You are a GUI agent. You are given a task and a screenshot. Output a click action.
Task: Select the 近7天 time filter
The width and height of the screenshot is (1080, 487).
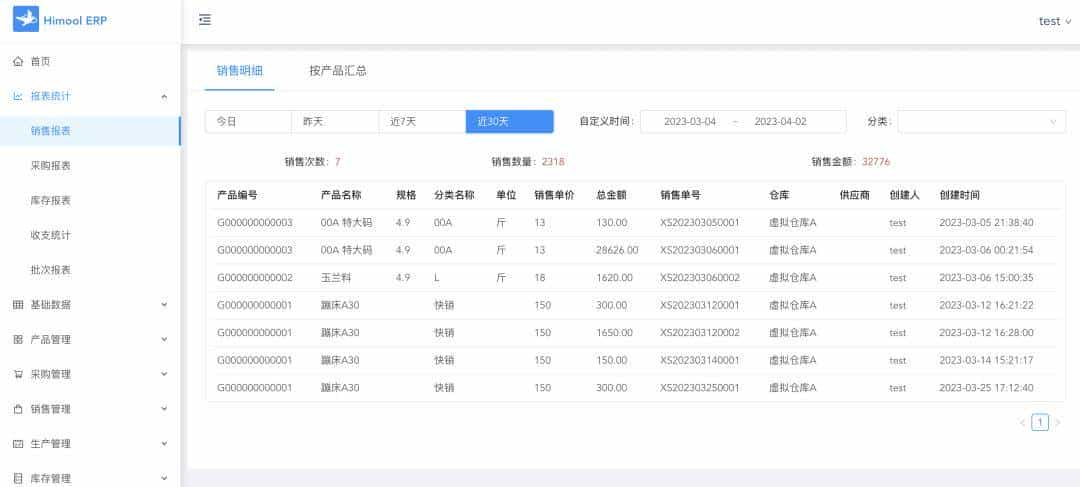coord(422,122)
